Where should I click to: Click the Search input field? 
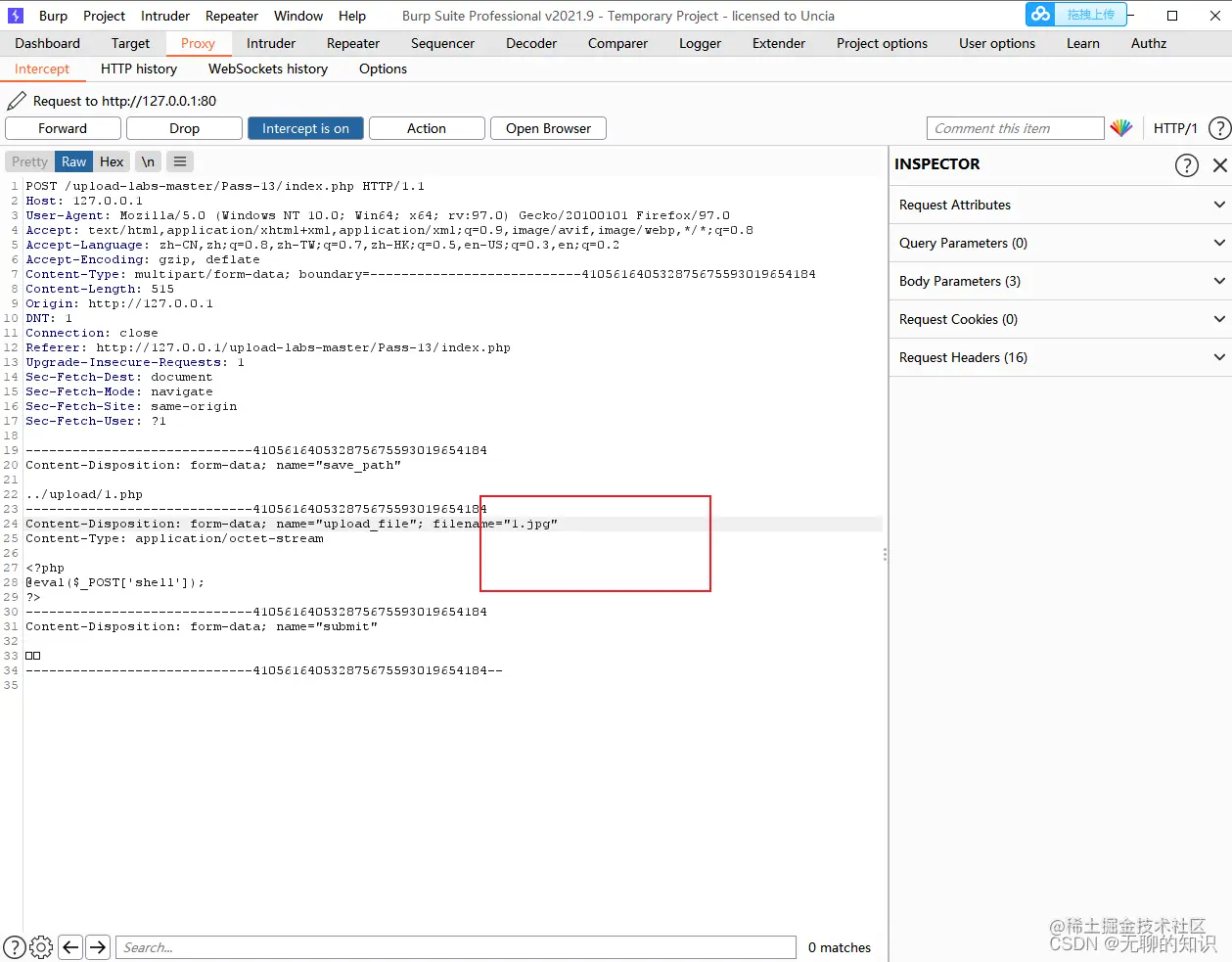tap(456, 947)
